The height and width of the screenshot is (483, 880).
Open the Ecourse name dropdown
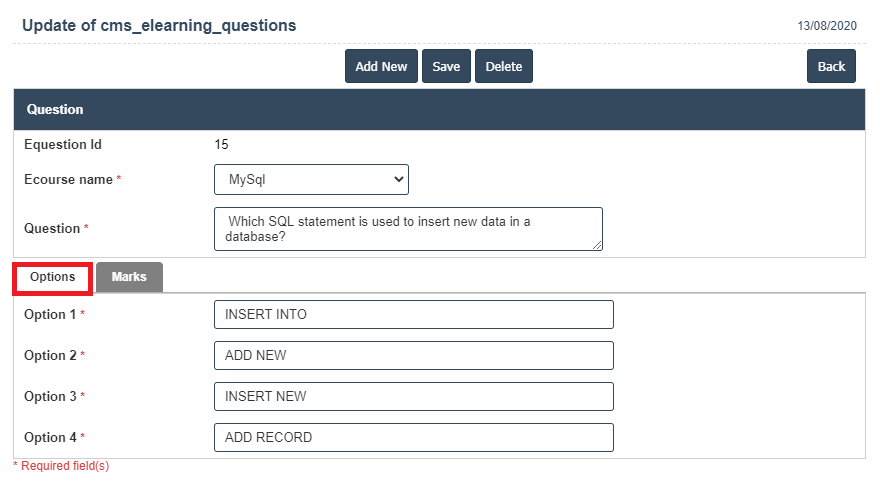point(311,180)
